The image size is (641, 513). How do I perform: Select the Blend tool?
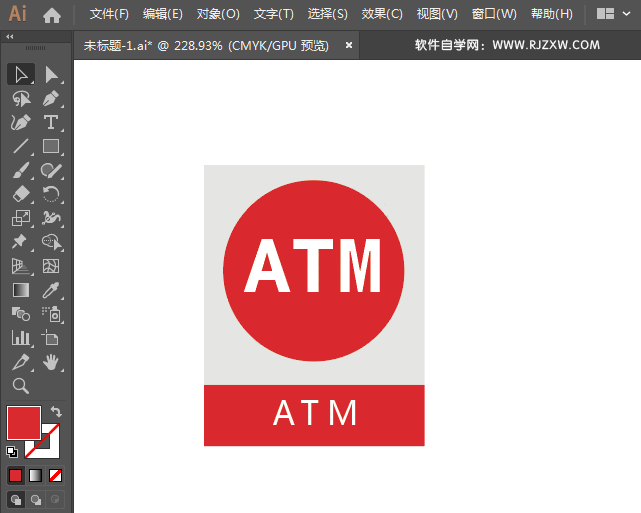point(21,314)
